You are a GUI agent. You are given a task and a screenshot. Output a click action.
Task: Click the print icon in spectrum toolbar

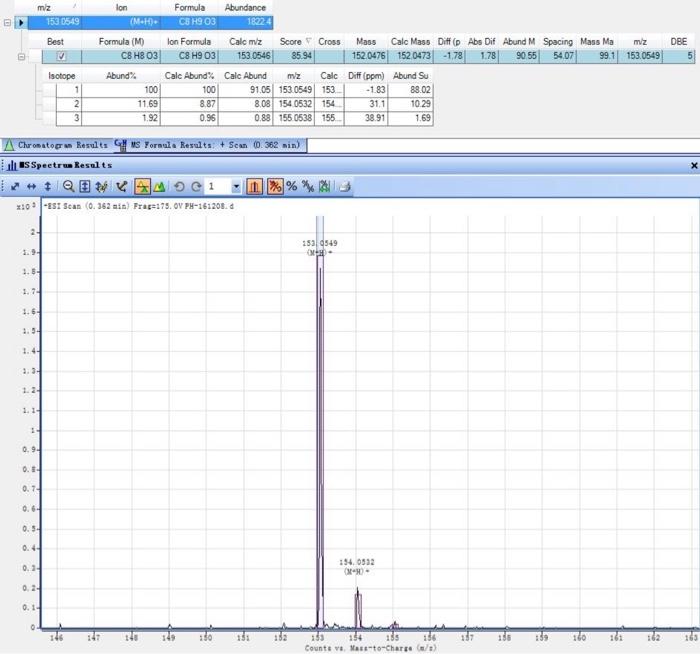pos(345,187)
